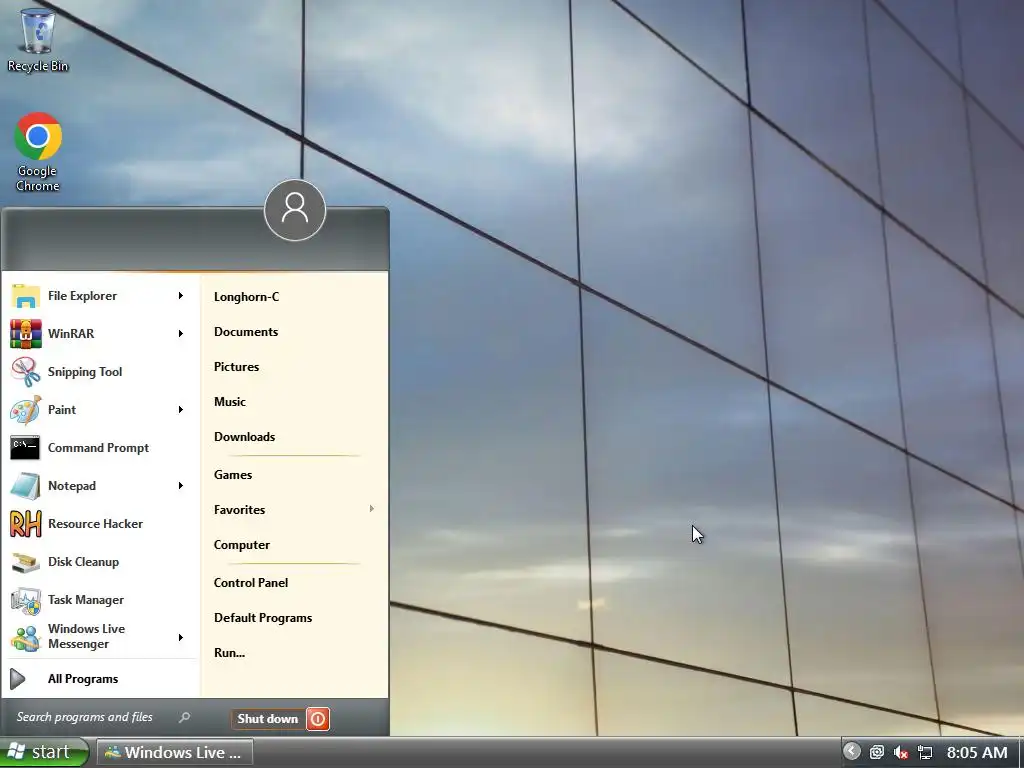Image resolution: width=1024 pixels, height=768 pixels.
Task: Expand Windows Live Messenger submenu arrow
Action: (181, 637)
